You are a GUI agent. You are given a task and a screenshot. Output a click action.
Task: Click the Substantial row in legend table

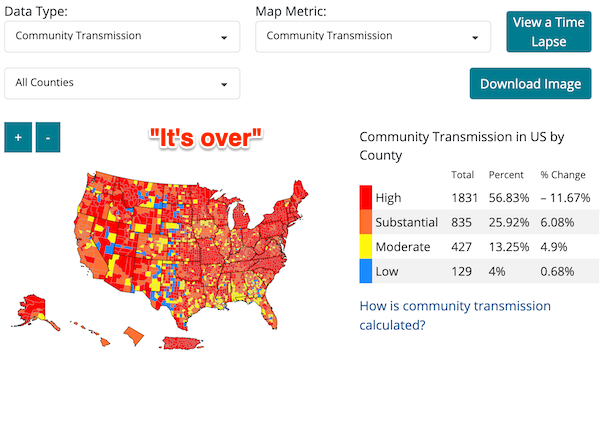point(479,222)
